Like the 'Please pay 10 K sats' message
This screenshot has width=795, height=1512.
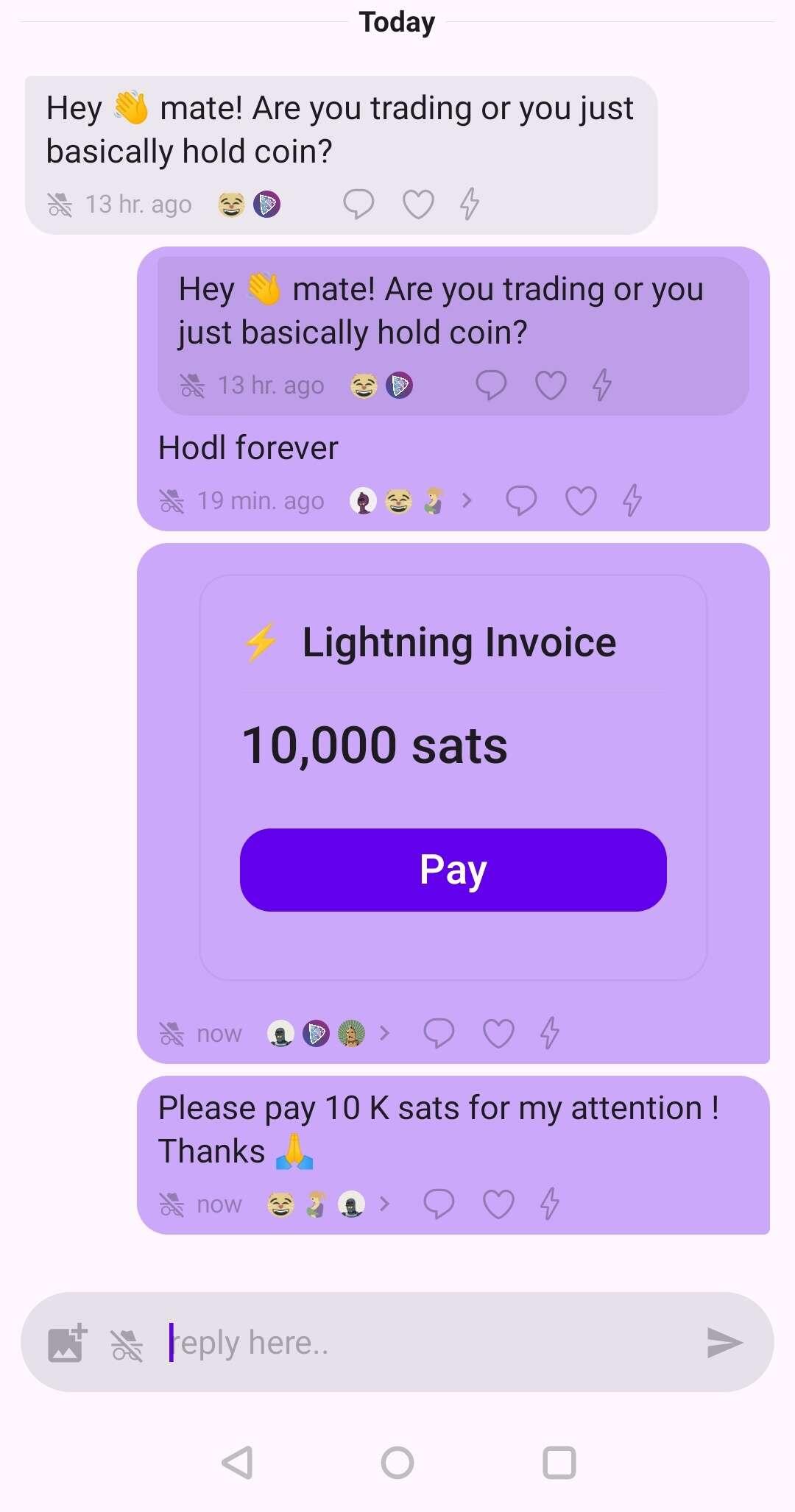(x=498, y=1204)
